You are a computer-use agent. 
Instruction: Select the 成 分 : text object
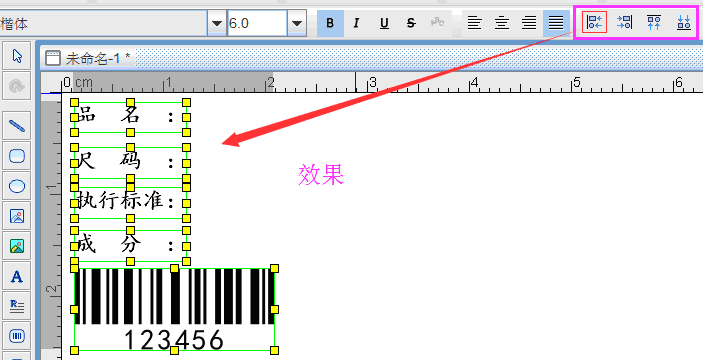point(130,246)
